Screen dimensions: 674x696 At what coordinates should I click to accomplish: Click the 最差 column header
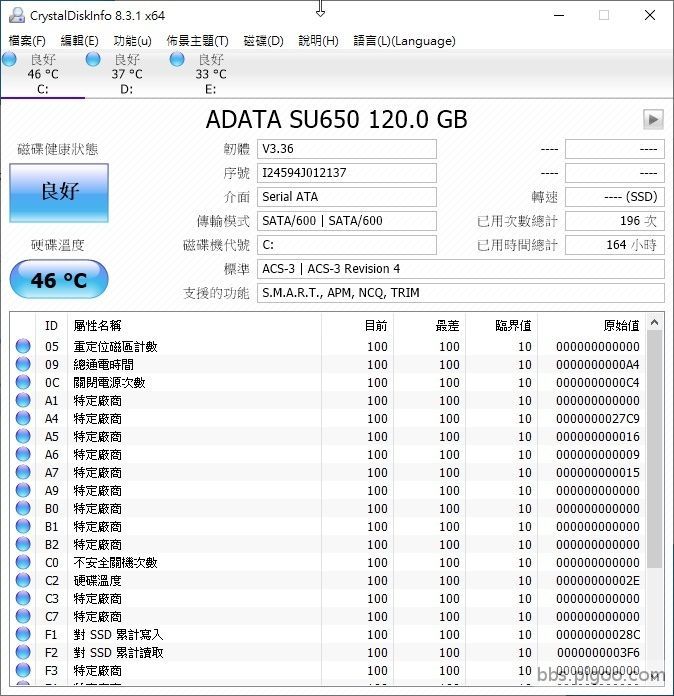(x=429, y=325)
